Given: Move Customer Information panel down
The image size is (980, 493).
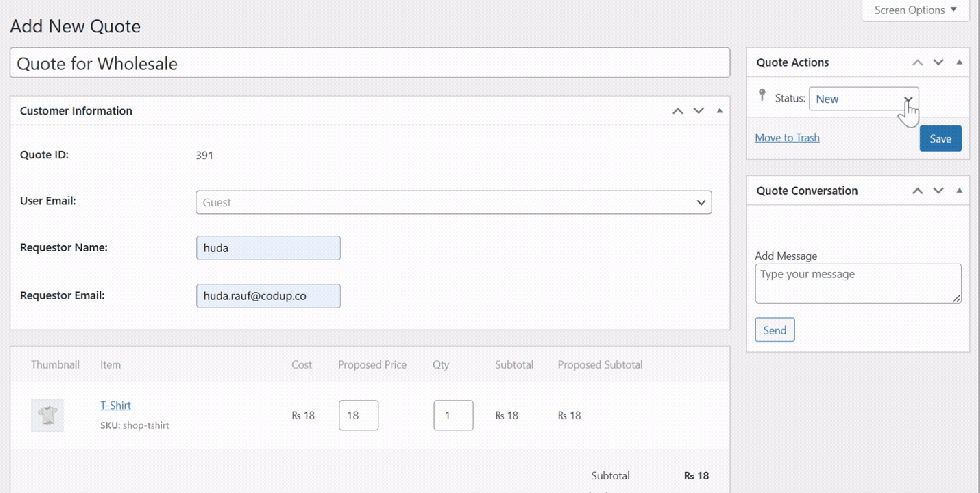Looking at the screenshot, I should (698, 111).
